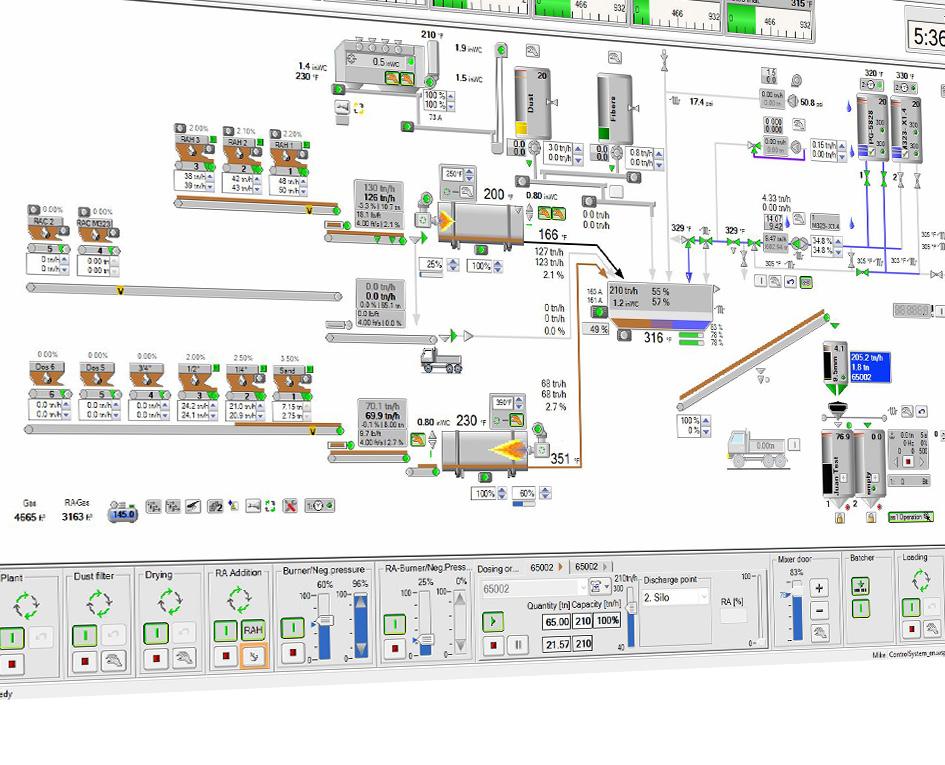This screenshot has height=765, width=945.
Task: Click the Batcher discharge icon
Action: (861, 585)
